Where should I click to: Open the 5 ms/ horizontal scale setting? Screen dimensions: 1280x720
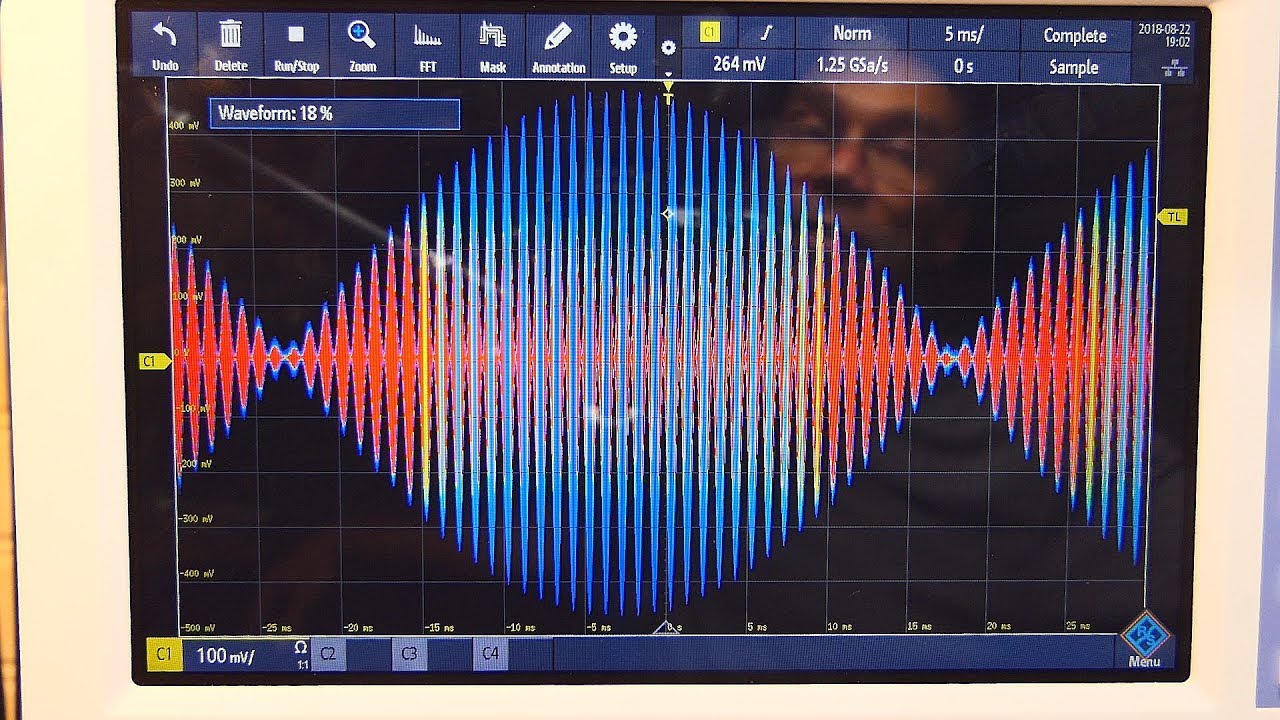pyautogui.click(x=964, y=34)
